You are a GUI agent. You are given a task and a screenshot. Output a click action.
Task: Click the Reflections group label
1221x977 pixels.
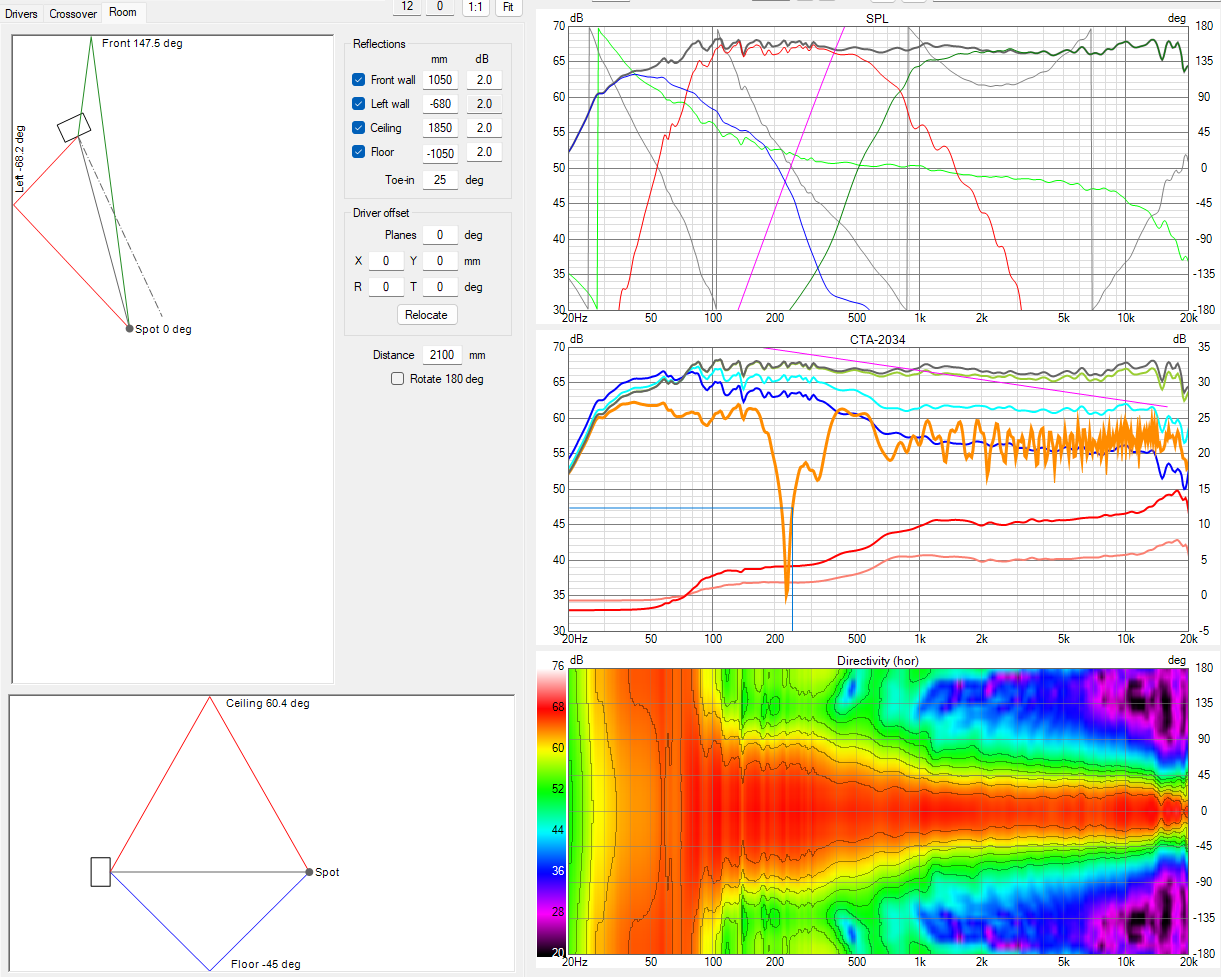pyautogui.click(x=380, y=44)
